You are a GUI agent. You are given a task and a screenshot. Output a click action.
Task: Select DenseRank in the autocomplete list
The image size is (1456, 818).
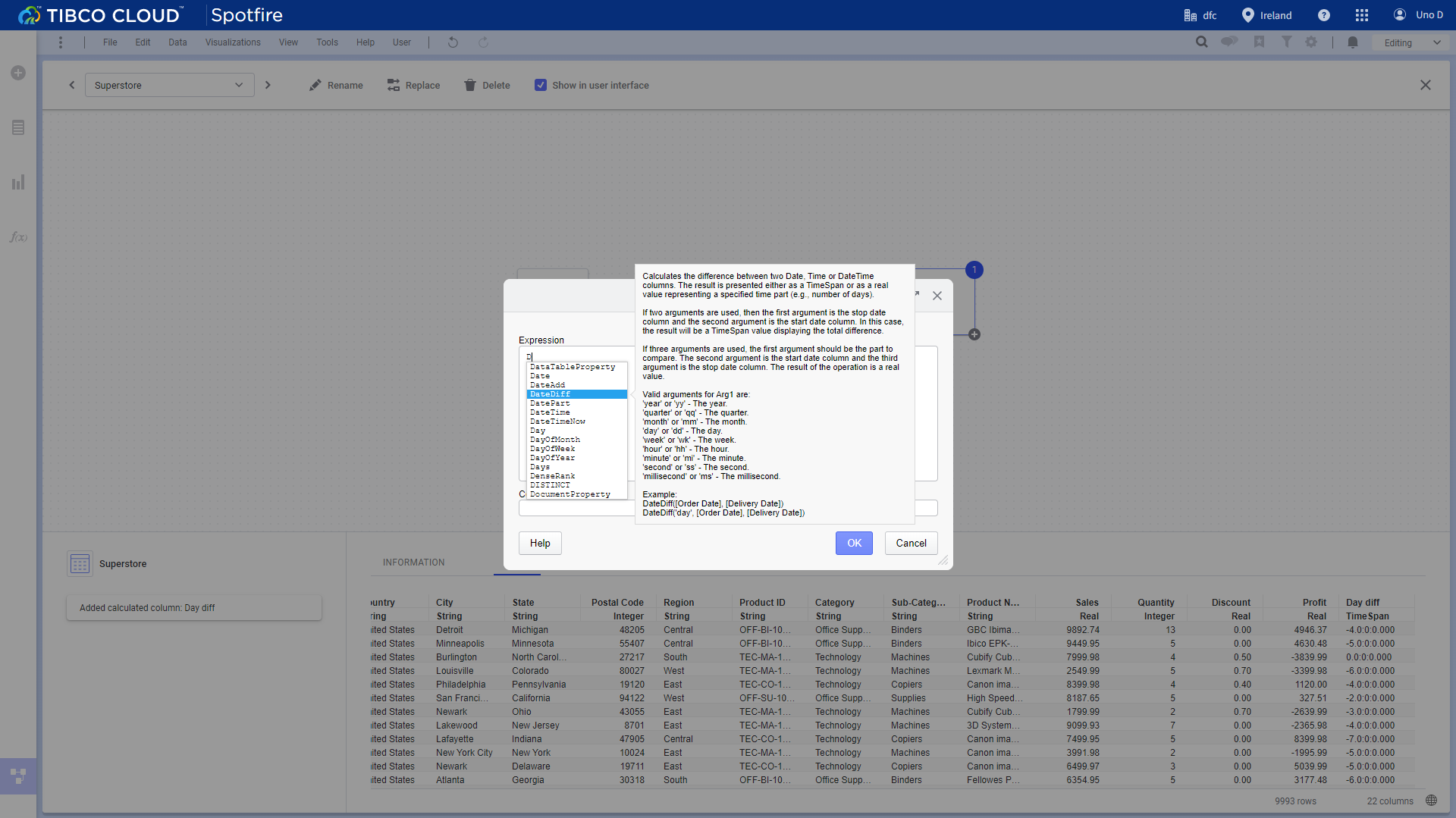point(576,476)
